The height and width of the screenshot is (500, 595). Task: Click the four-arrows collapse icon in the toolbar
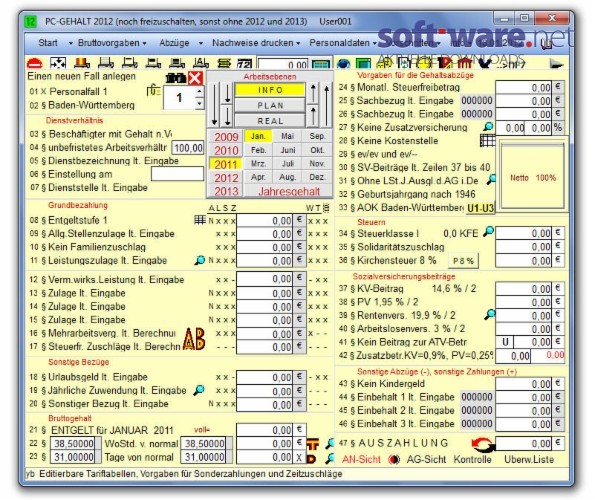click(x=58, y=63)
